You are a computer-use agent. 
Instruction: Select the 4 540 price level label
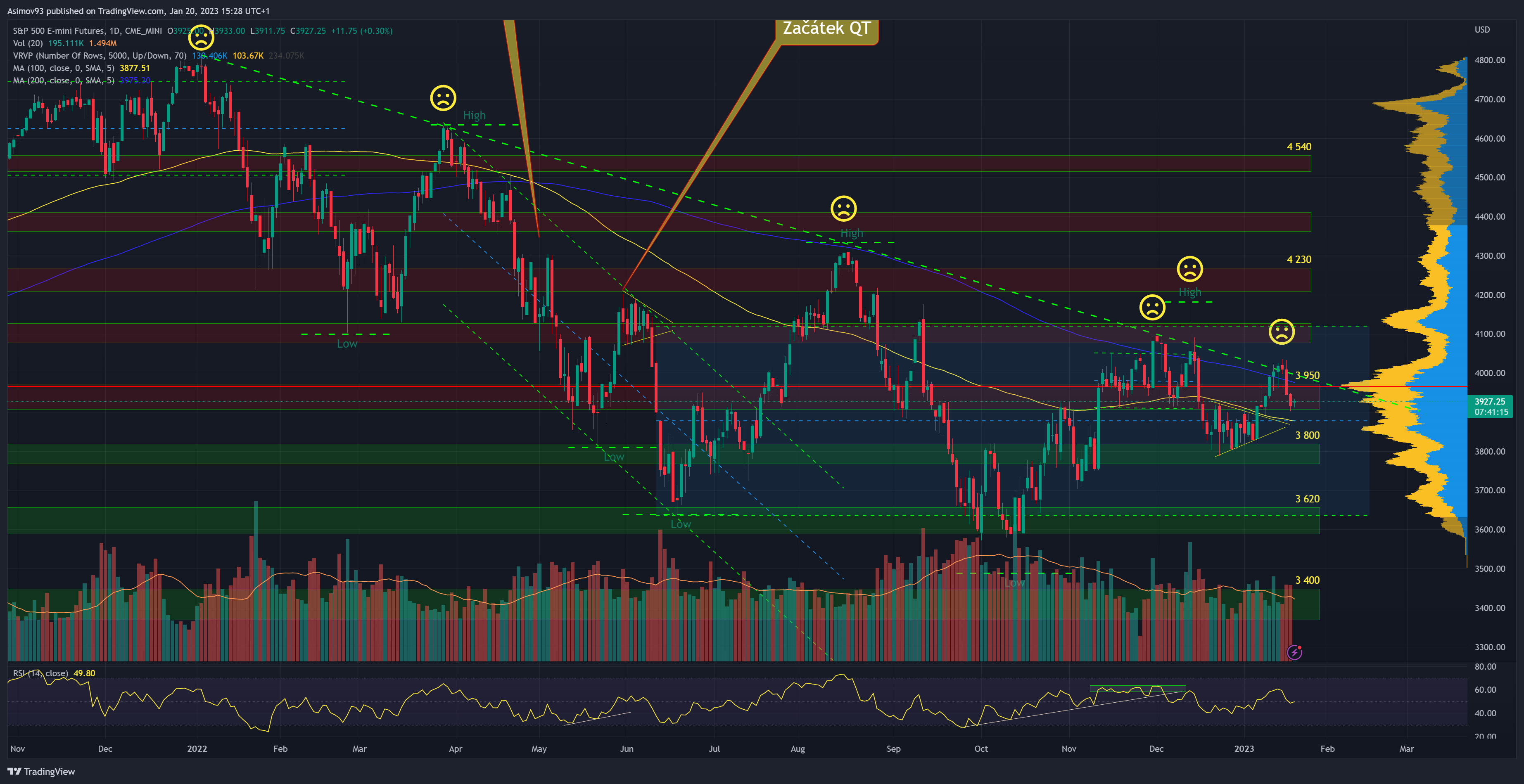coord(1298,147)
